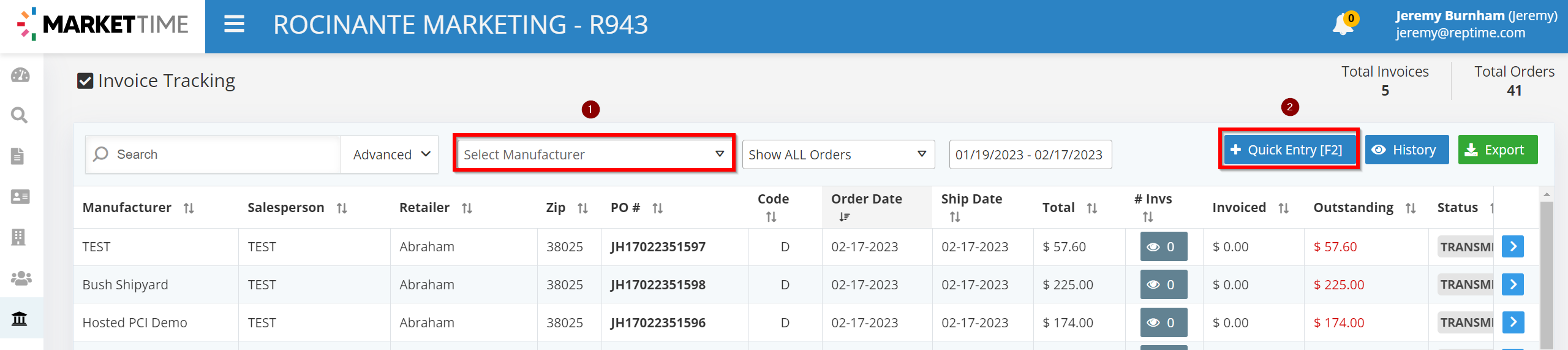The width and height of the screenshot is (1568, 350).
Task: Sort by Status column header
Action: [1458, 207]
